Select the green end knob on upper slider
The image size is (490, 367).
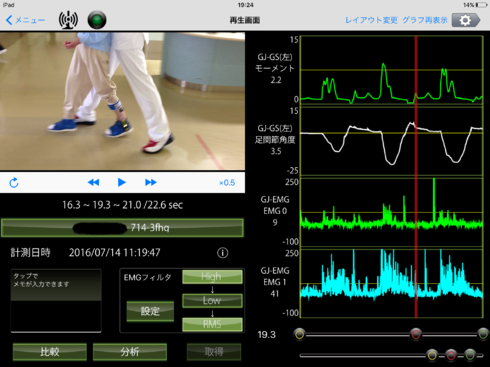(483, 334)
